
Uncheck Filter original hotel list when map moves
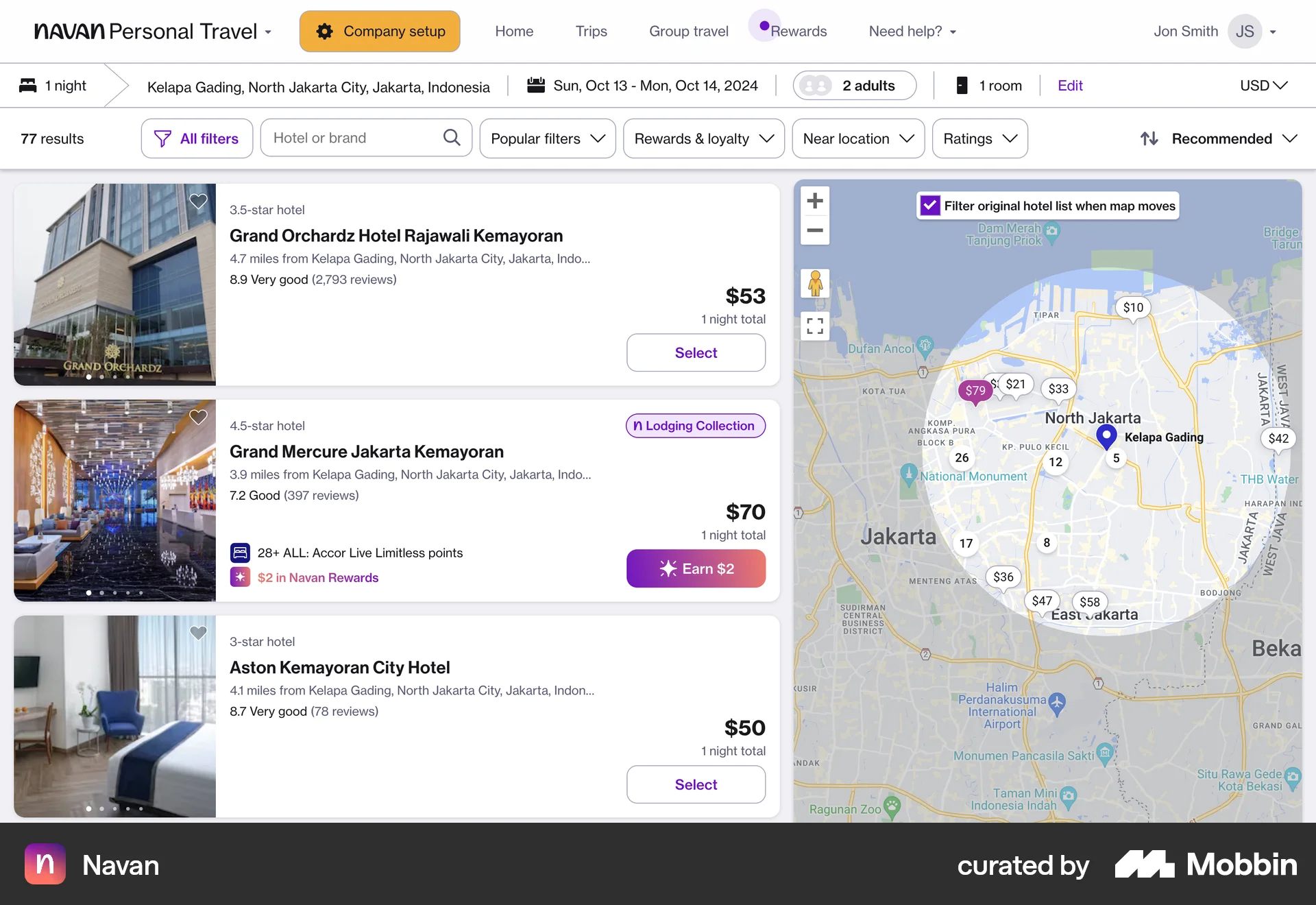[929, 205]
